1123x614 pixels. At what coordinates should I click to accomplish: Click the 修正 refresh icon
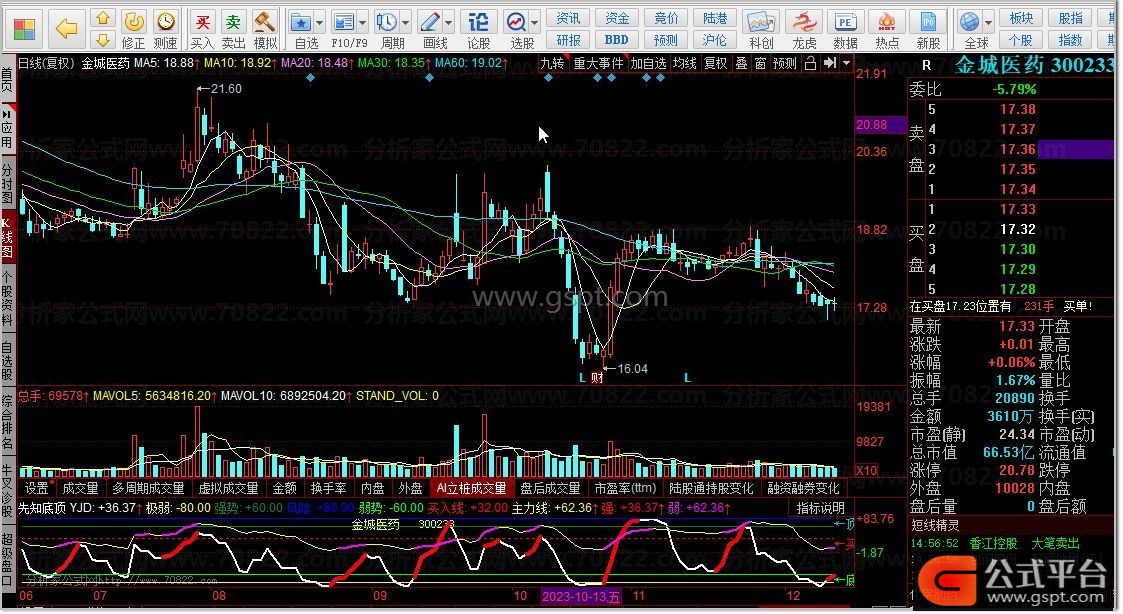coord(133,22)
